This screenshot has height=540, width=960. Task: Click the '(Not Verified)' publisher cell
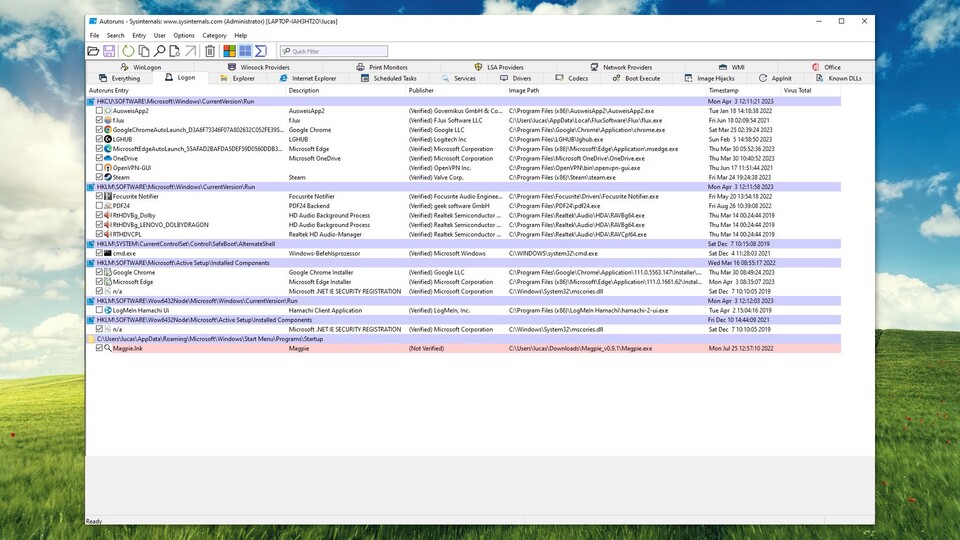[426, 348]
